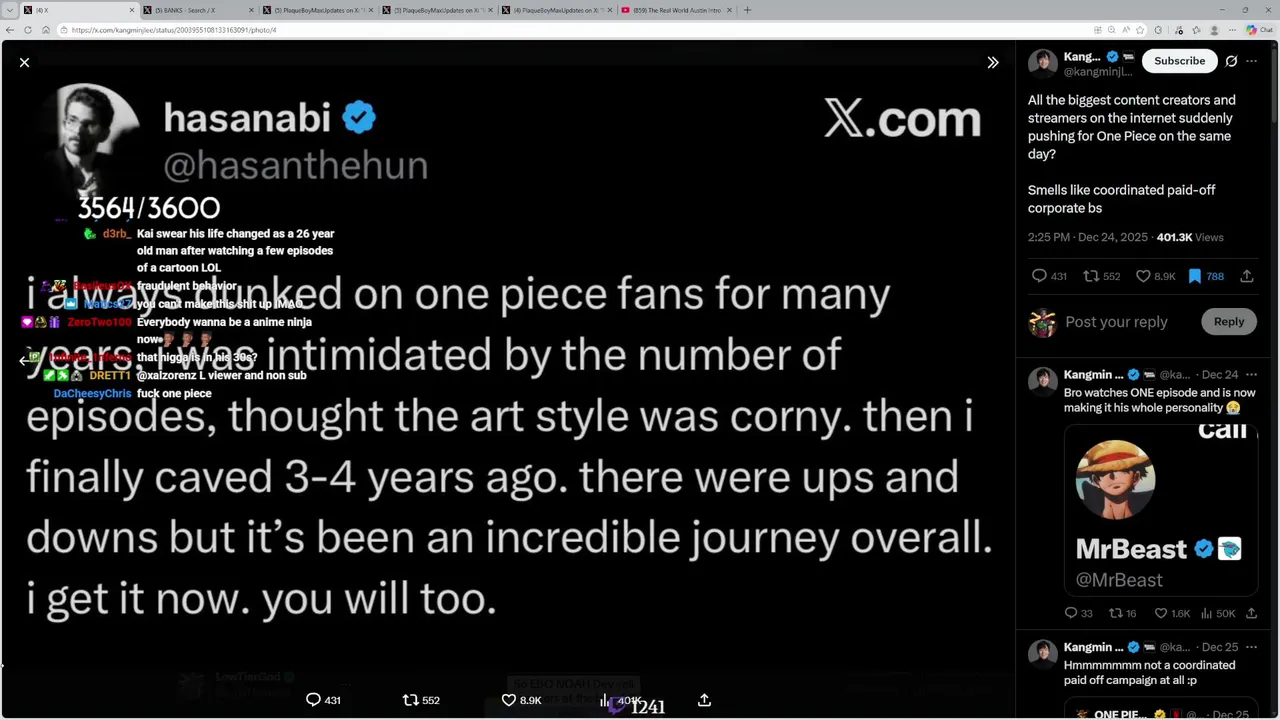Like the main post in the sidebar
Image resolution: width=1280 pixels, height=720 pixels.
1143,276
